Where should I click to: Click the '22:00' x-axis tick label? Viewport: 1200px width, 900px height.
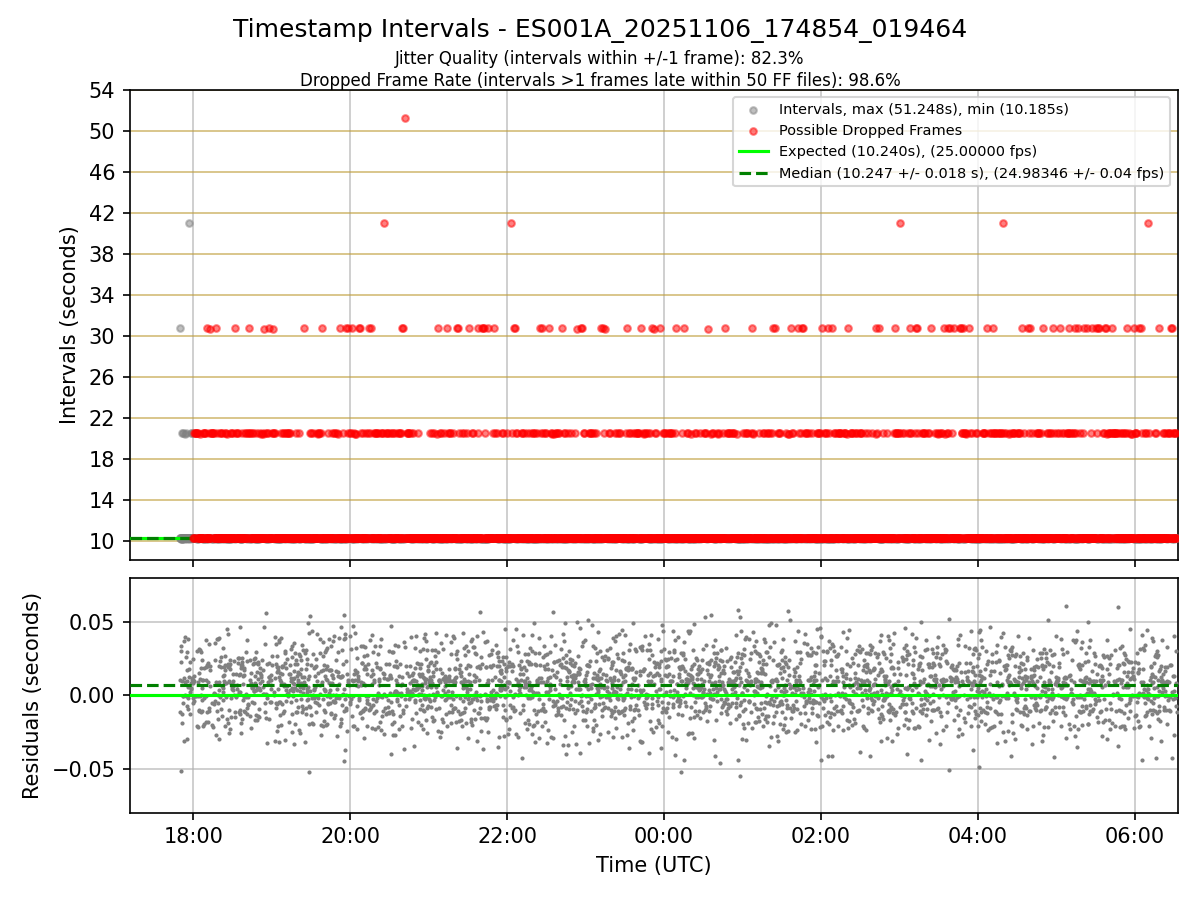507,833
